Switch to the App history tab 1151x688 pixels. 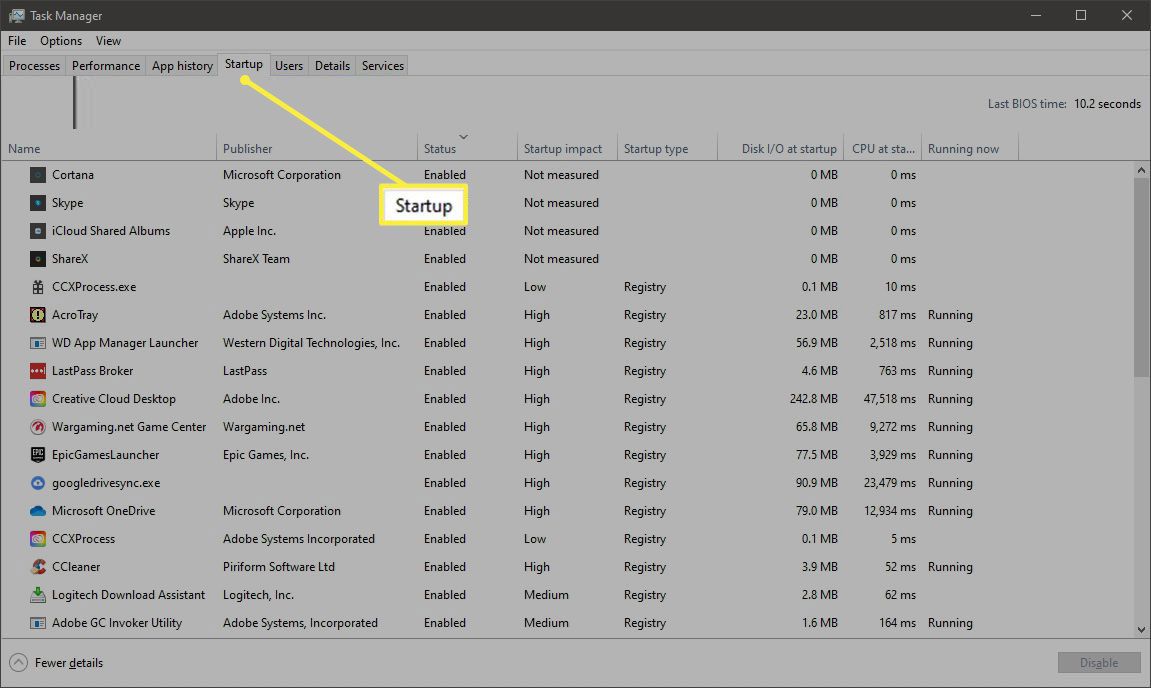pos(182,65)
